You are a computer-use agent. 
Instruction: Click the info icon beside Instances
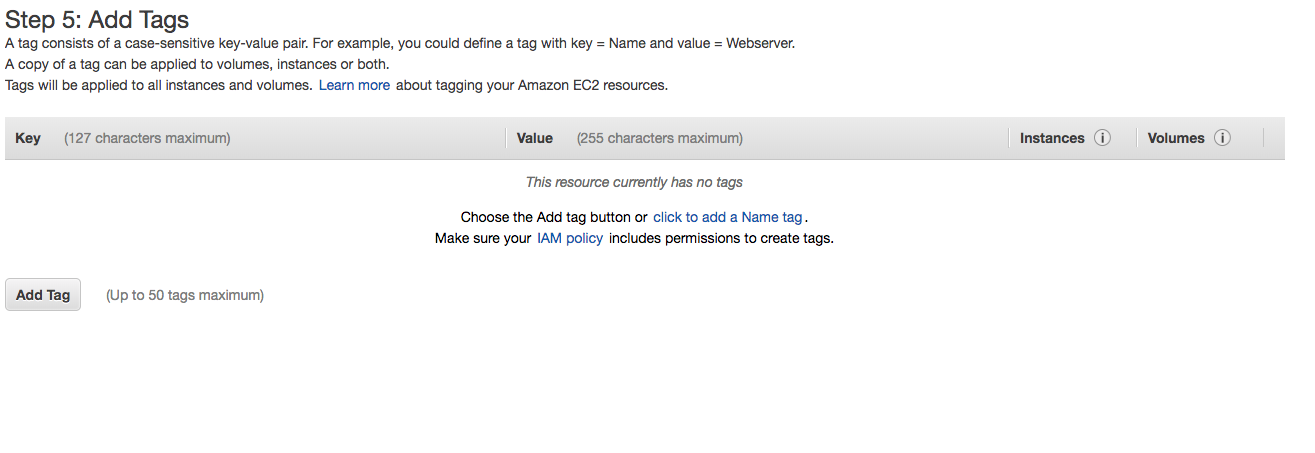pos(1102,138)
